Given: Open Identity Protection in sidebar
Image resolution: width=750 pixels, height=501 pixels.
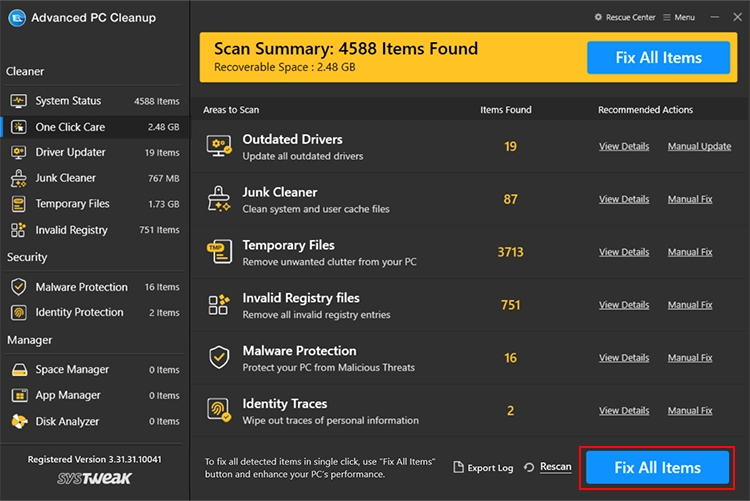Looking at the screenshot, I should point(95,312).
